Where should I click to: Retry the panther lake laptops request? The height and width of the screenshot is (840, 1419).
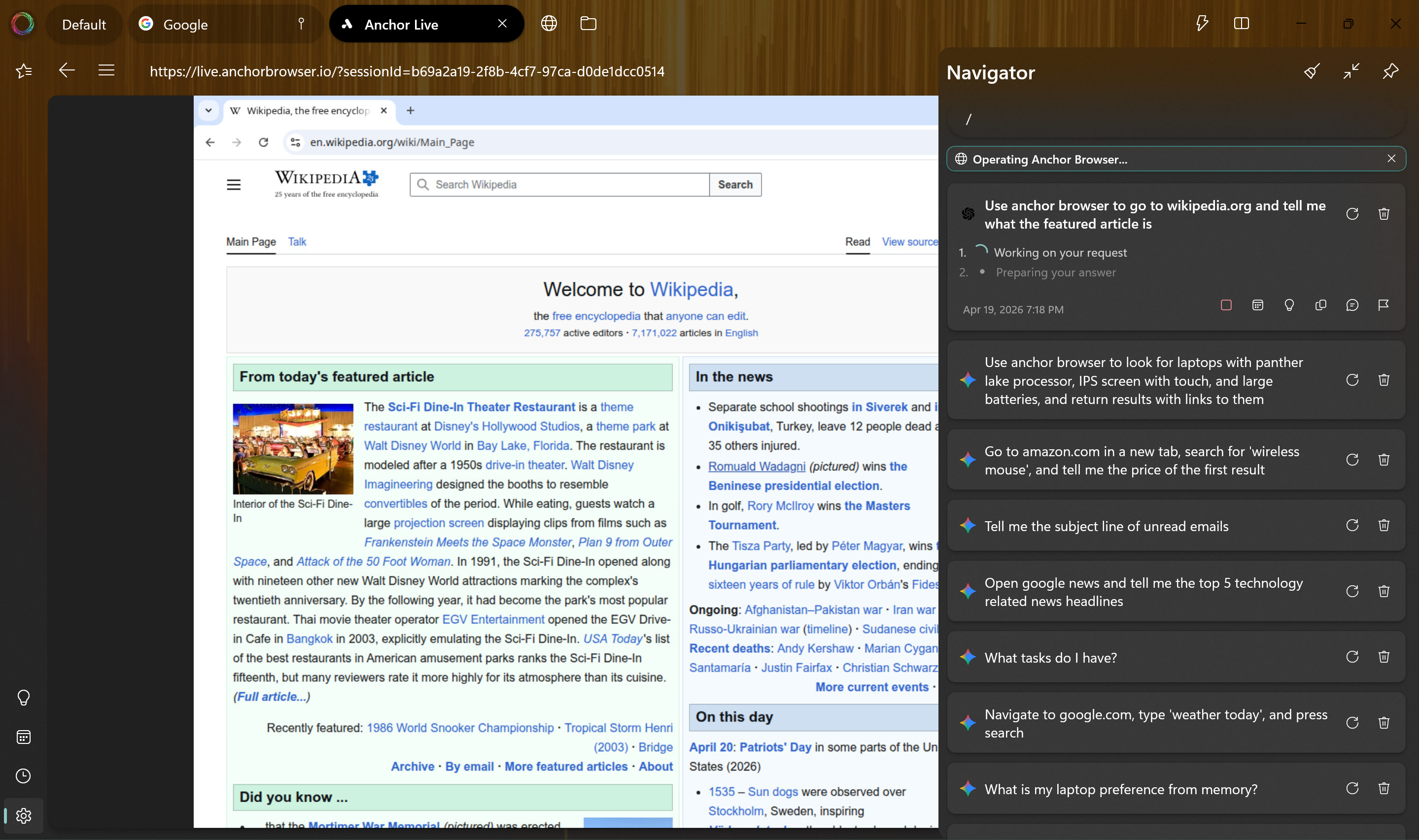[1352, 380]
